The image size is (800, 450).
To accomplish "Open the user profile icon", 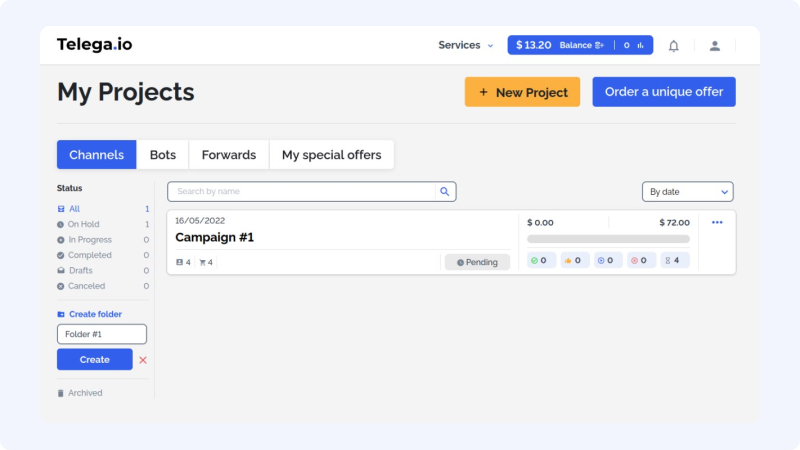I will pyautogui.click(x=714, y=46).
